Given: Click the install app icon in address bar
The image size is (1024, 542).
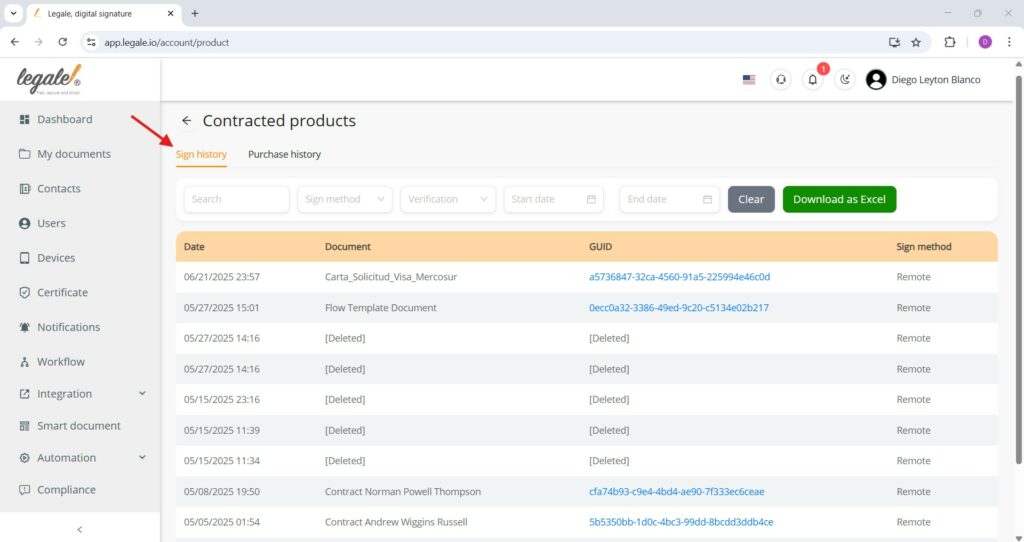Looking at the screenshot, I should pos(894,42).
